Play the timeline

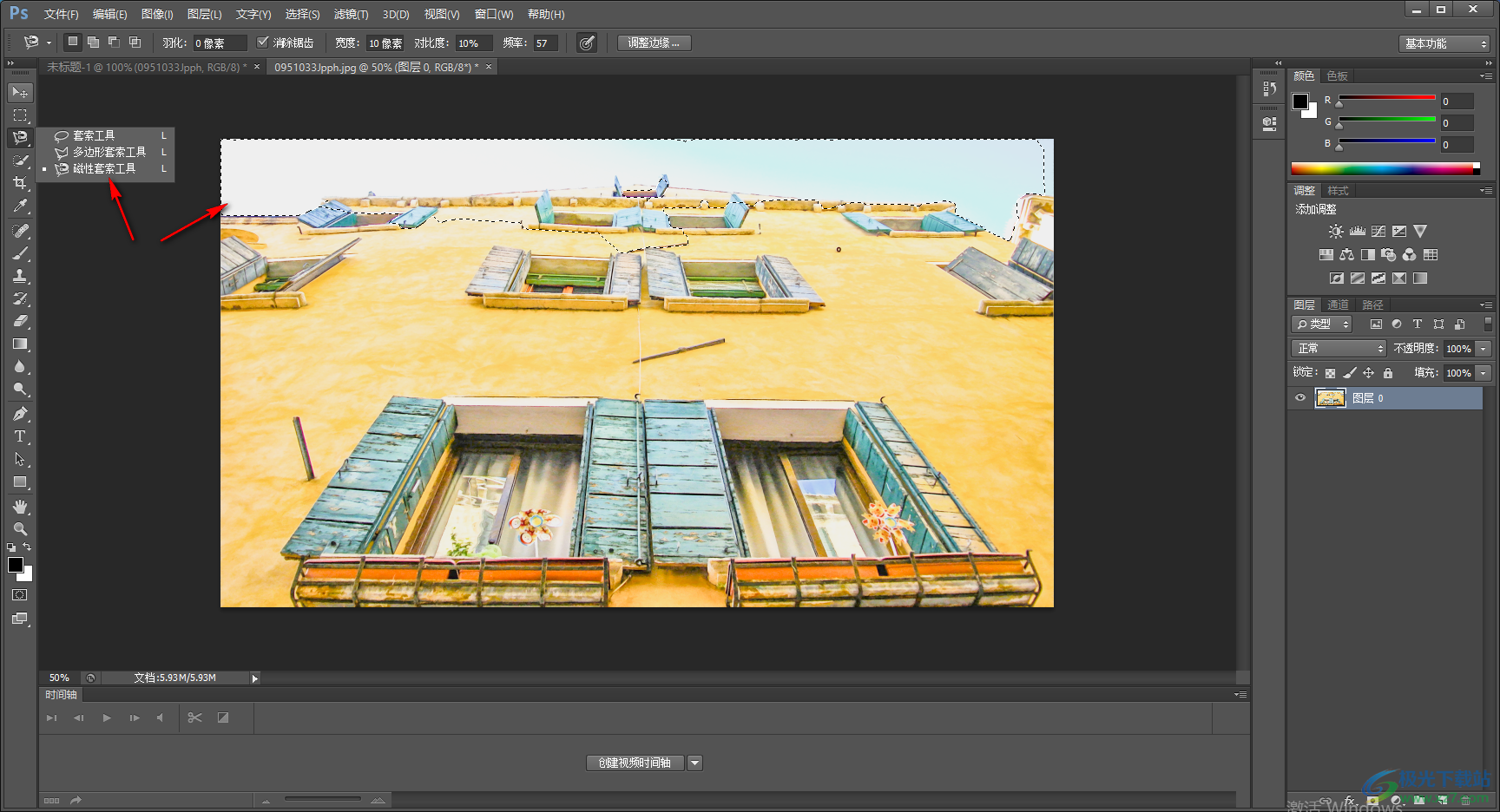107,717
